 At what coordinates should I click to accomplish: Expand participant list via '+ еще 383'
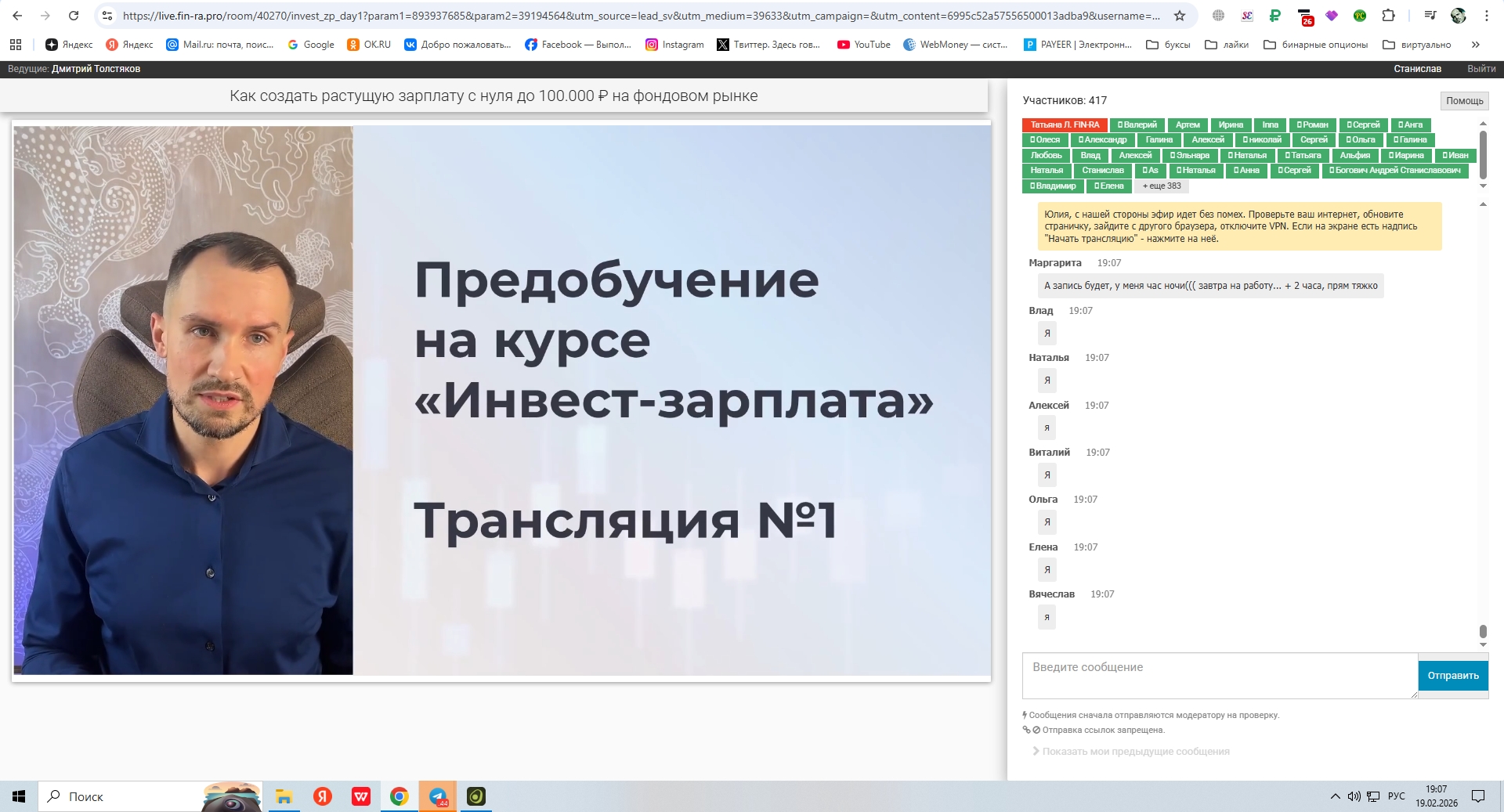[x=1161, y=186]
